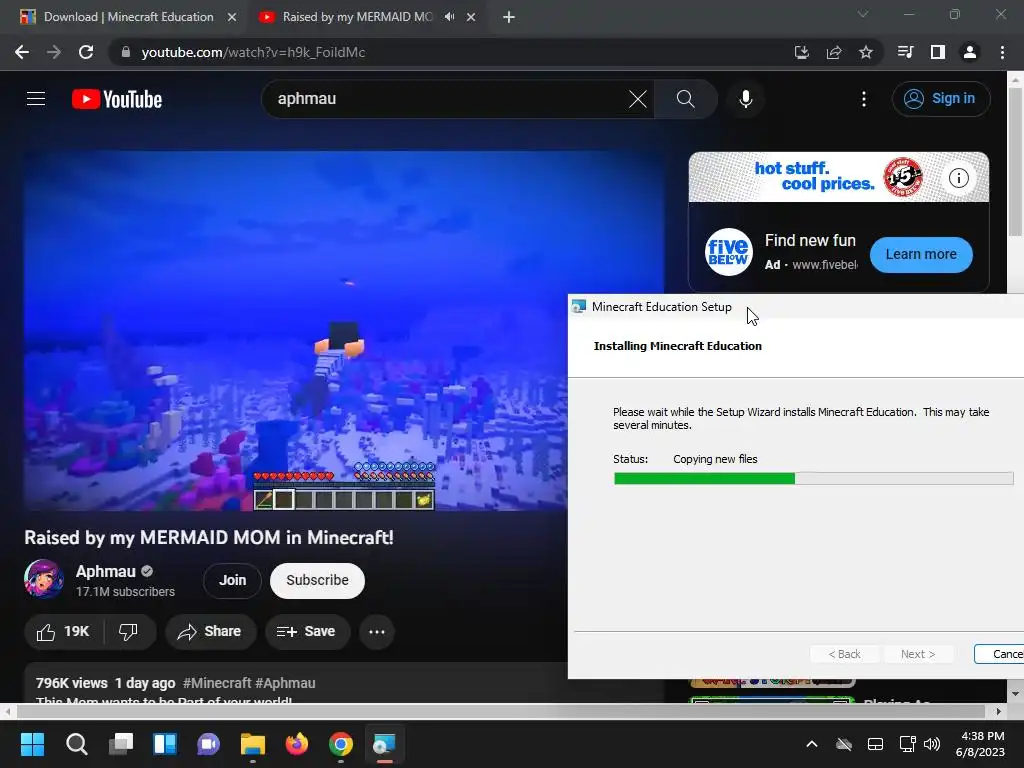Bookmark this tab with the star
1024x768 pixels.
pyautogui.click(x=865, y=52)
